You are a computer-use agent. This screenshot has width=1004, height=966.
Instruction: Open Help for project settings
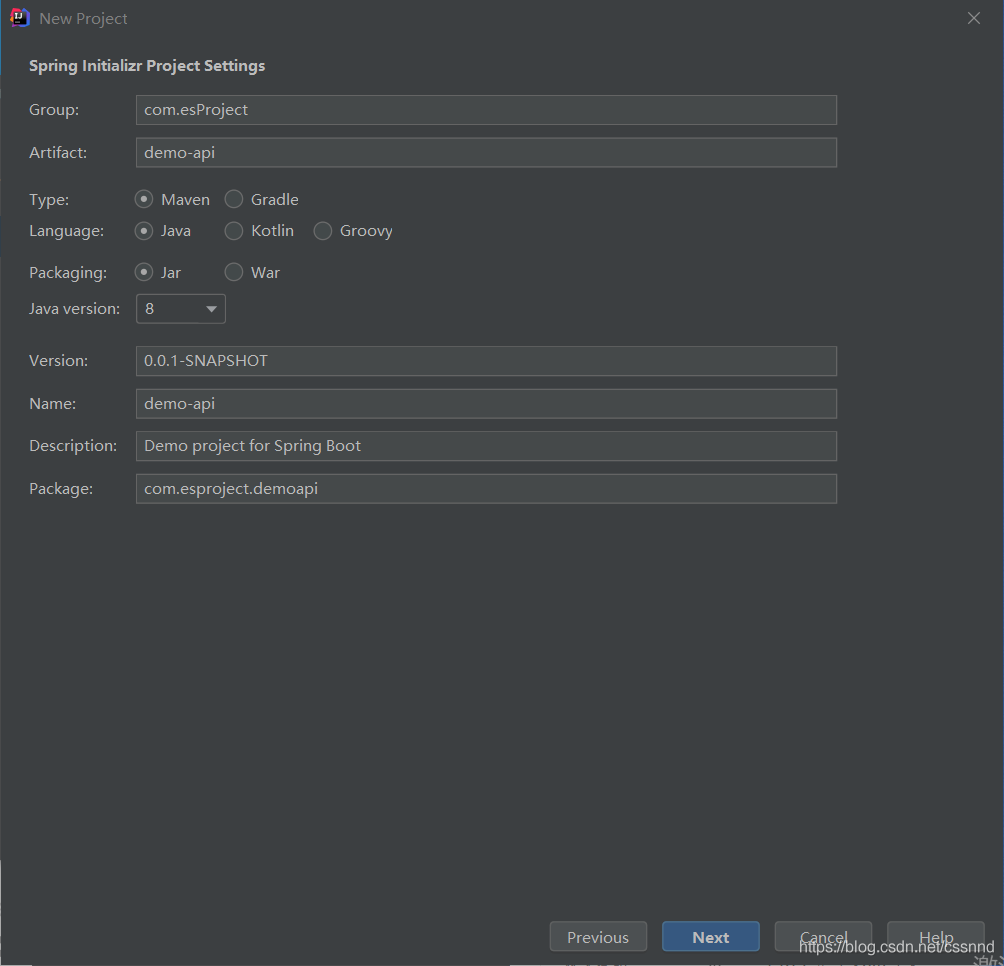[x=935, y=937]
